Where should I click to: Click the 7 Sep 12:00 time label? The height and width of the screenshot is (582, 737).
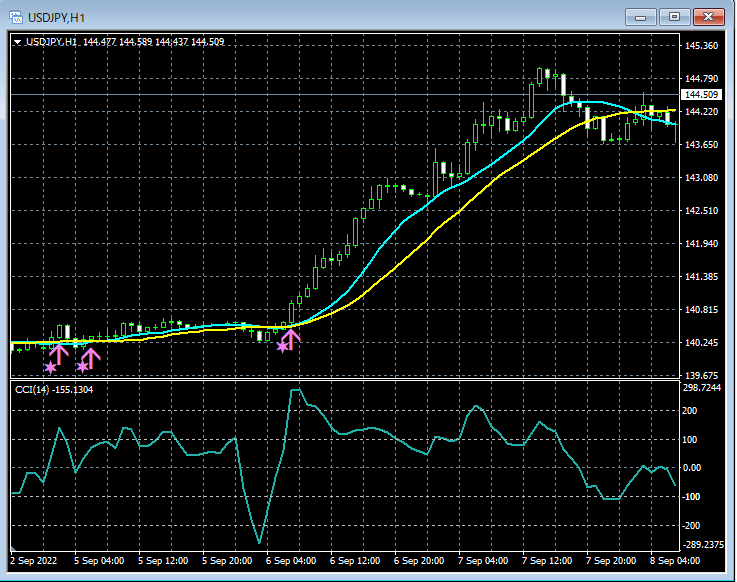[547, 560]
